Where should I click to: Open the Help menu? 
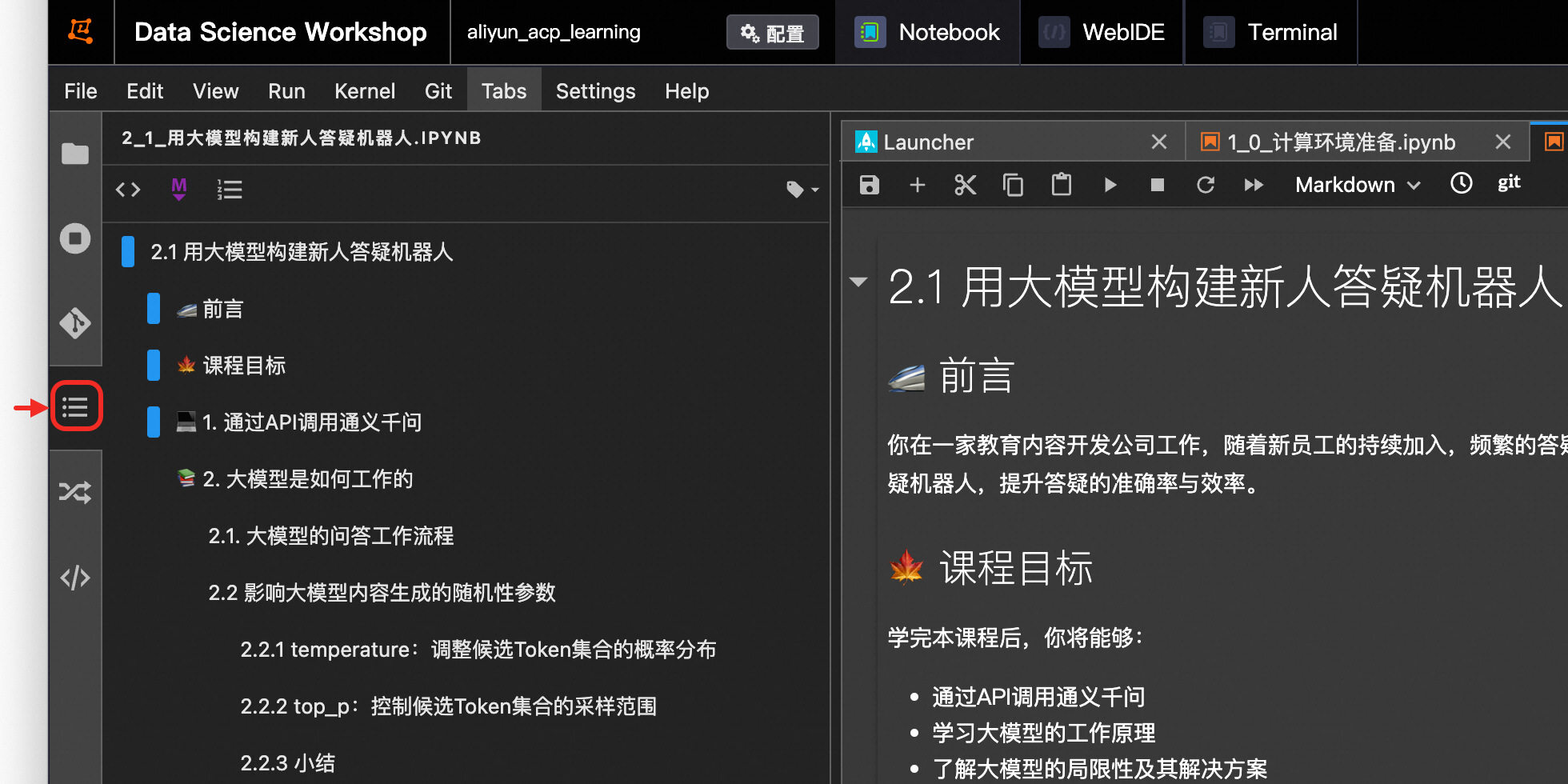point(686,90)
